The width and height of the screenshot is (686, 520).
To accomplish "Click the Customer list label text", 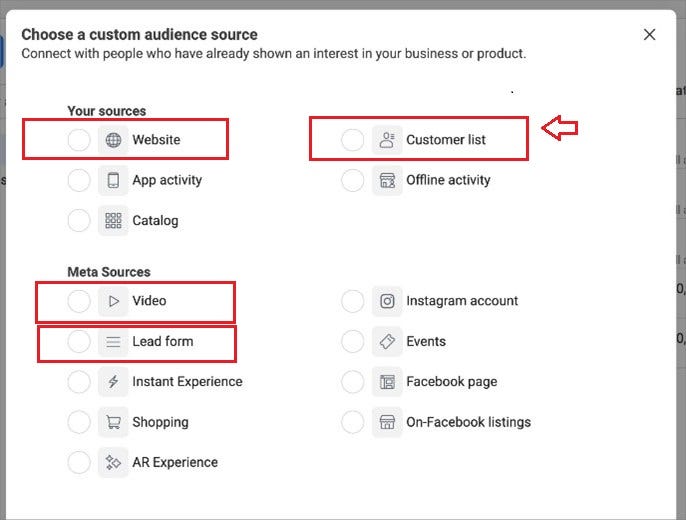I will 446,140.
